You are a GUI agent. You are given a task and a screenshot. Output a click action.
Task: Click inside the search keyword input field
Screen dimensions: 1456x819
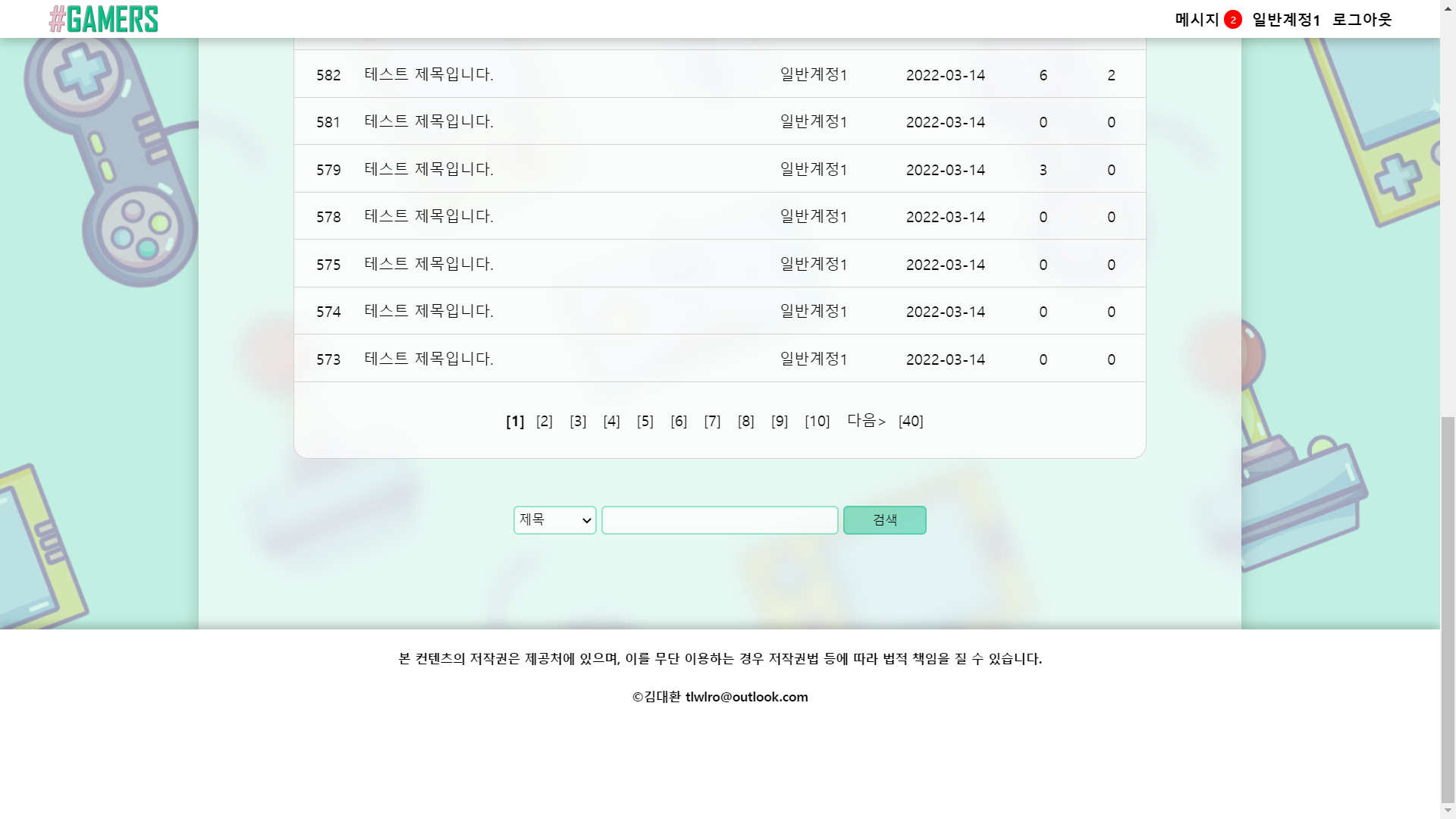[719, 520]
